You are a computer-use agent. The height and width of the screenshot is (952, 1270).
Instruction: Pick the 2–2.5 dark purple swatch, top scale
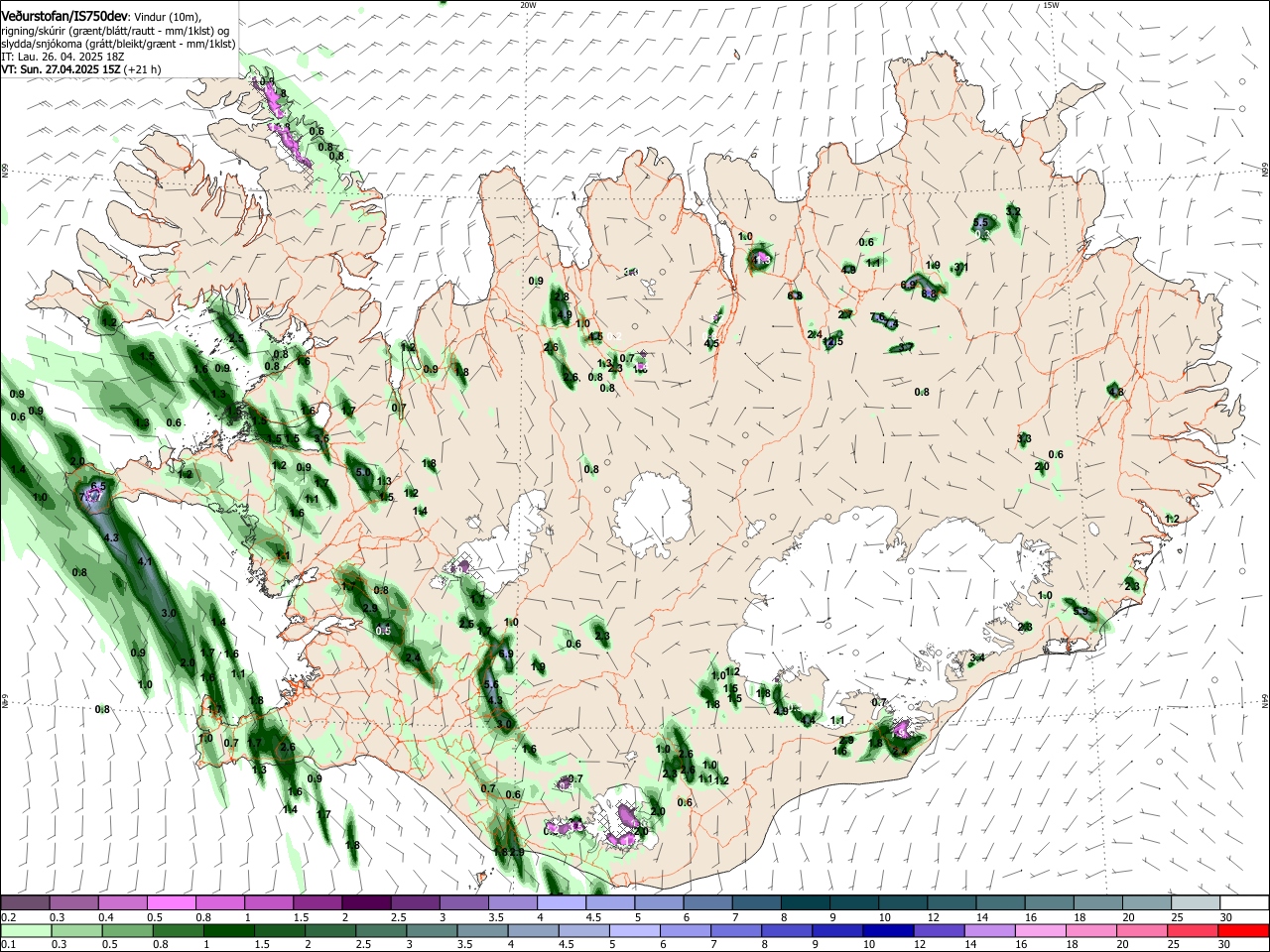coord(365,903)
